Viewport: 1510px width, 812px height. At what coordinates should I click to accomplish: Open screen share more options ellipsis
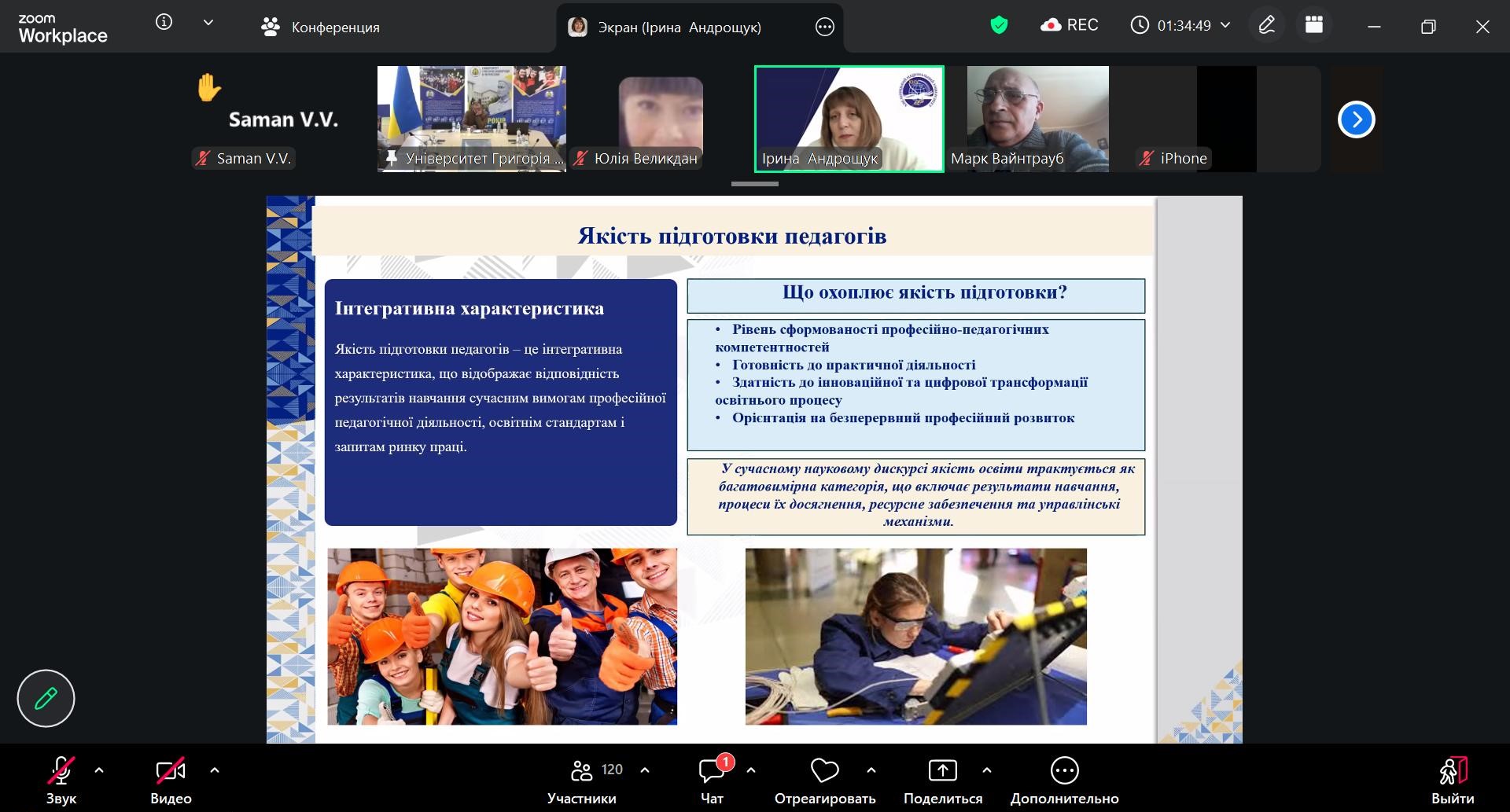click(x=824, y=28)
